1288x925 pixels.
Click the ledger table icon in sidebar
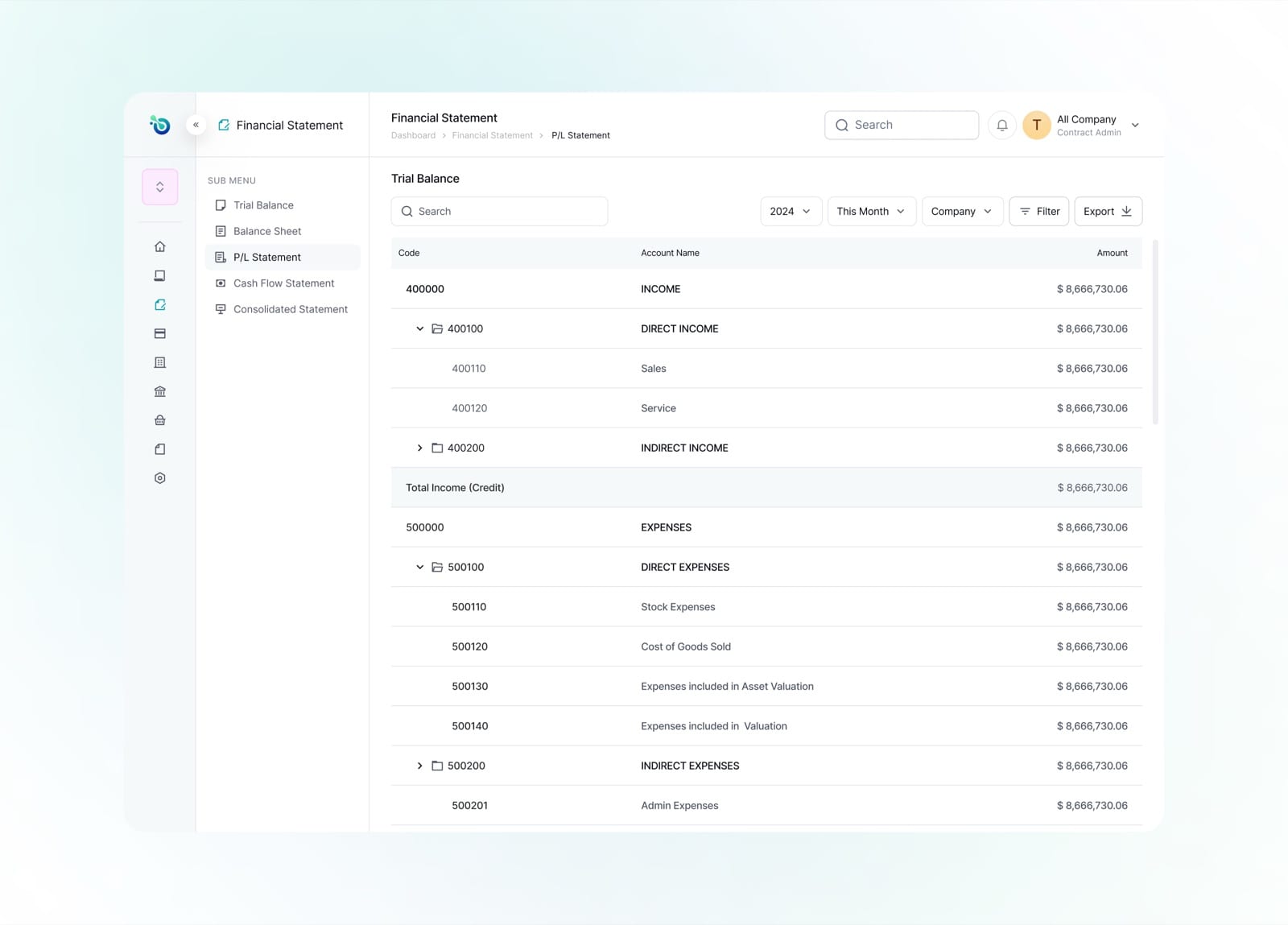coord(160,362)
